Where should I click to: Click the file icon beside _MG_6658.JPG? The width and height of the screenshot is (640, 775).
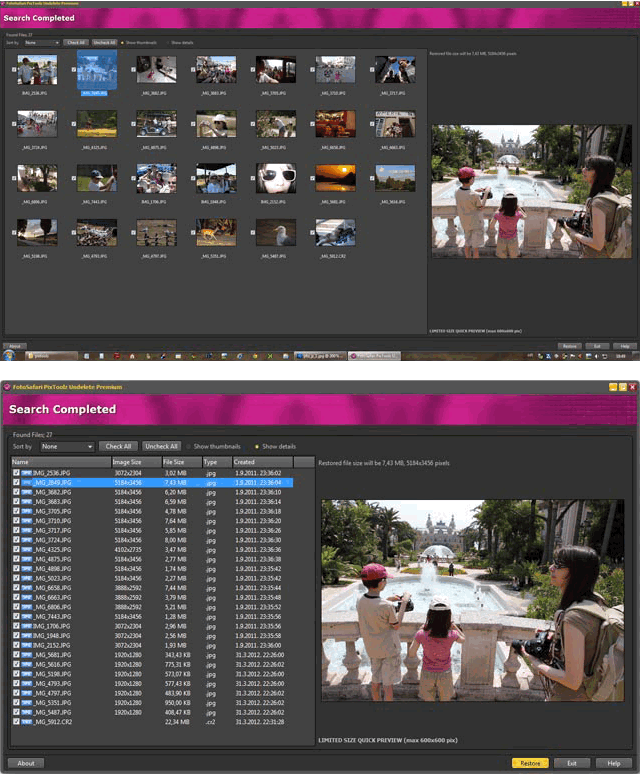(x=26, y=588)
